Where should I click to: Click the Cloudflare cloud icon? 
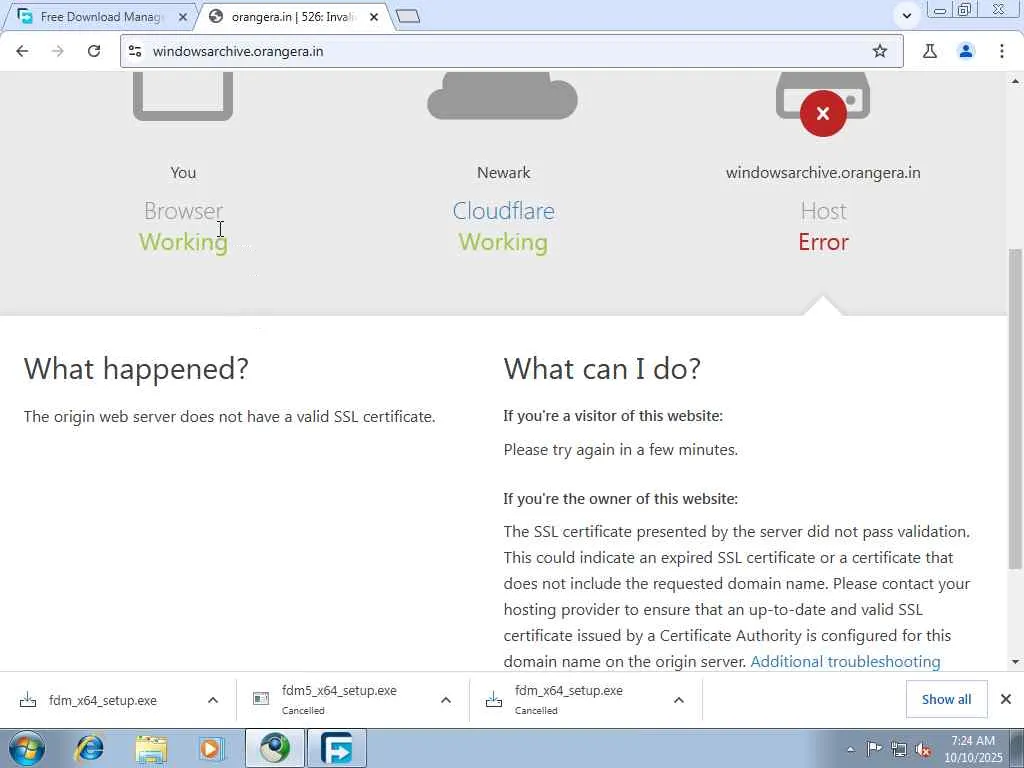pos(502,96)
